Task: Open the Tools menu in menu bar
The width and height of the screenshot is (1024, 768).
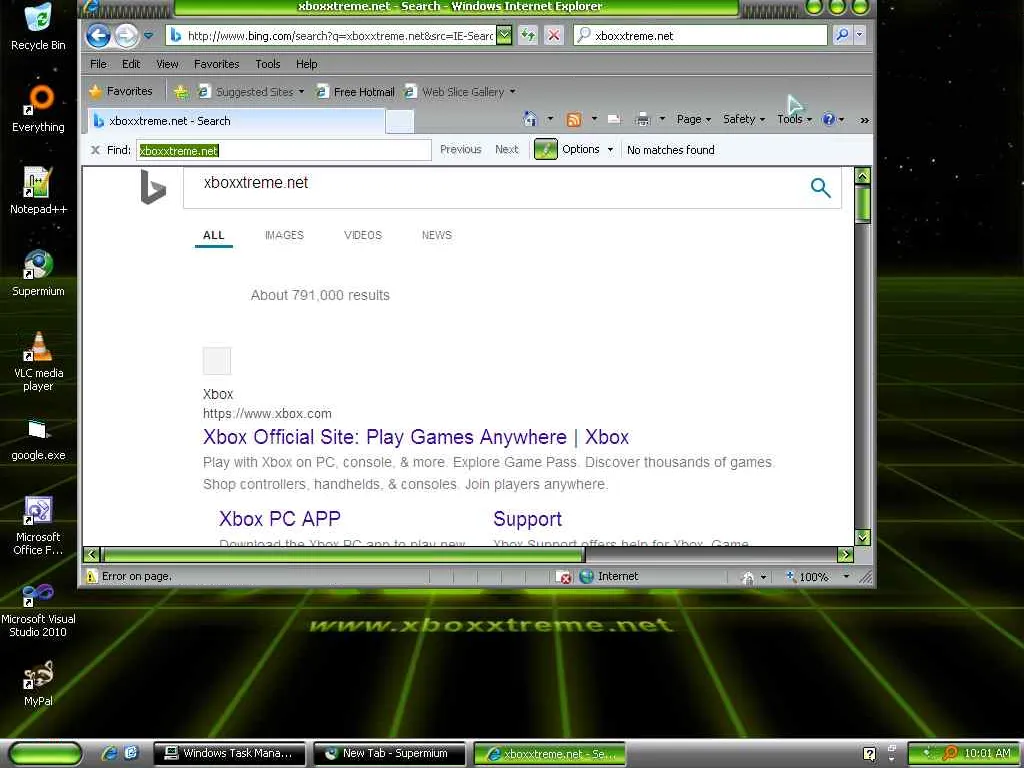Action: [268, 64]
